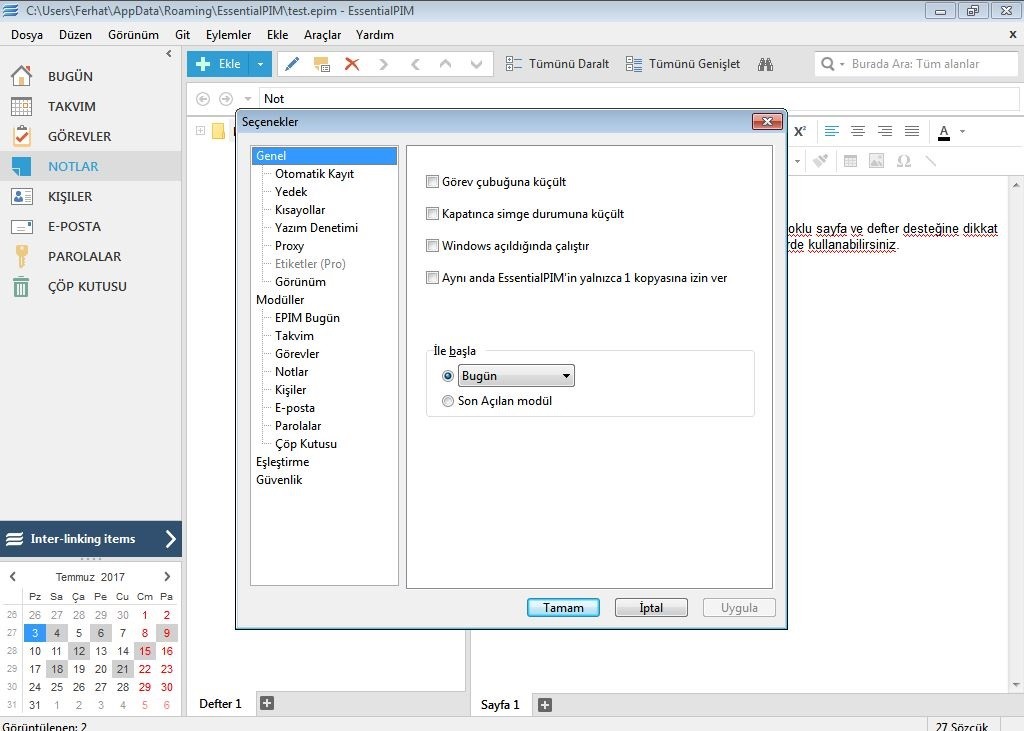1024x731 pixels.
Task: Collapse the left navigation sidebar
Action: coord(168,54)
